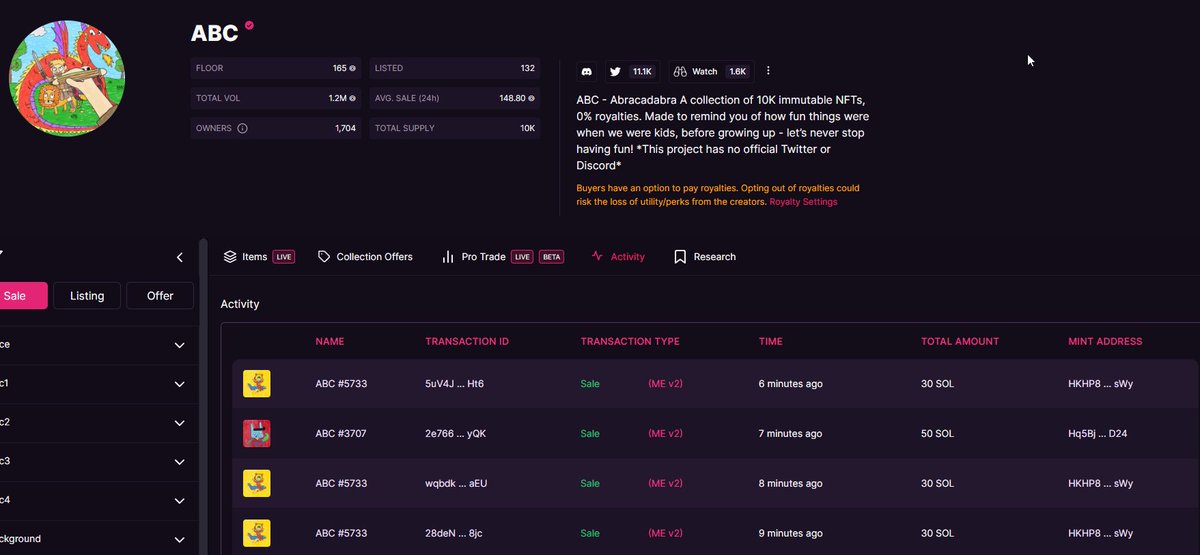Click the LISTED 132 stat box

point(455,69)
